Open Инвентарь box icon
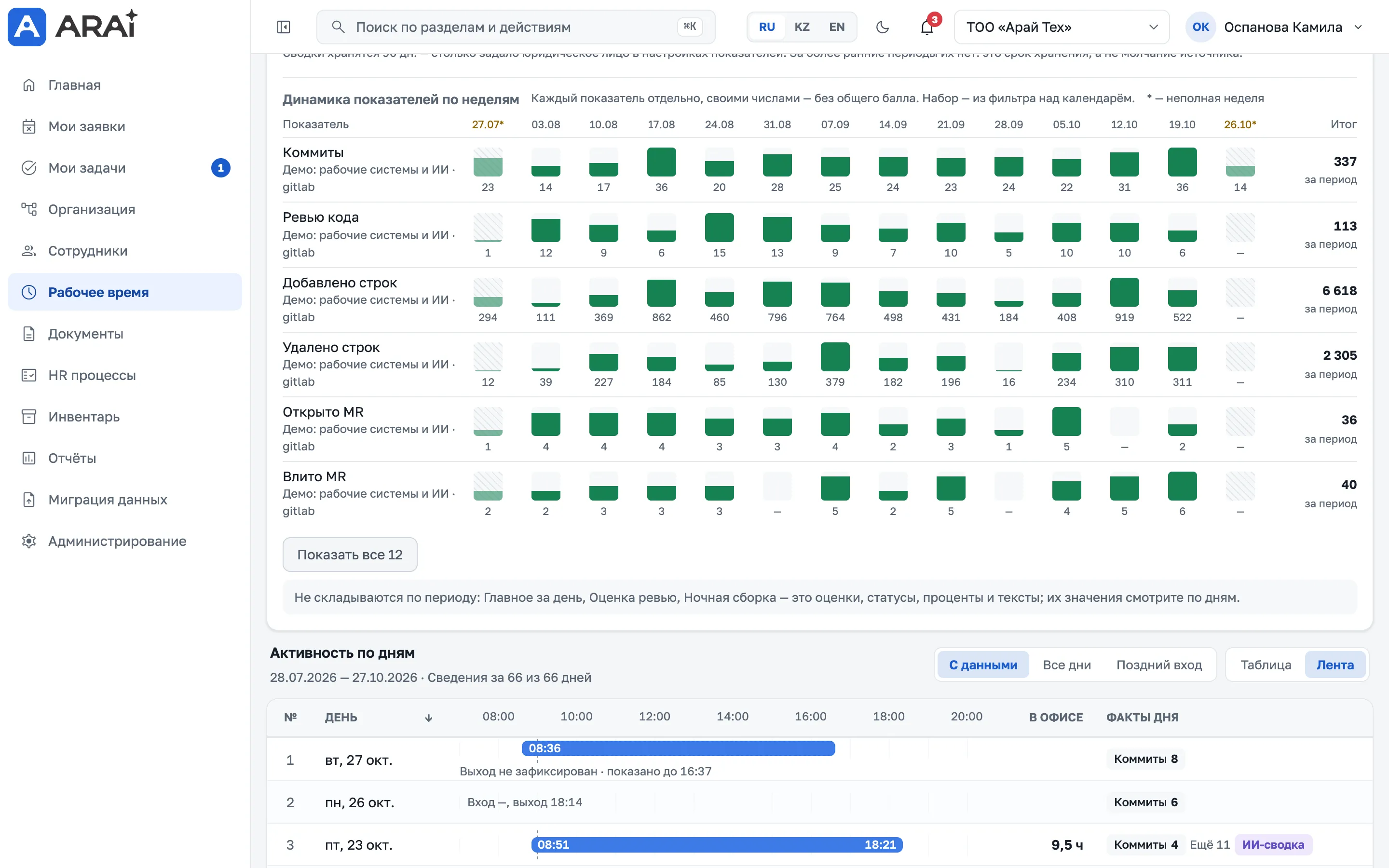 29,416
